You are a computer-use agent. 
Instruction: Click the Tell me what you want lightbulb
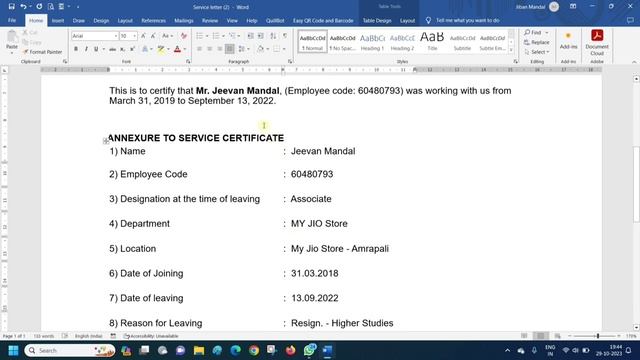(428, 20)
